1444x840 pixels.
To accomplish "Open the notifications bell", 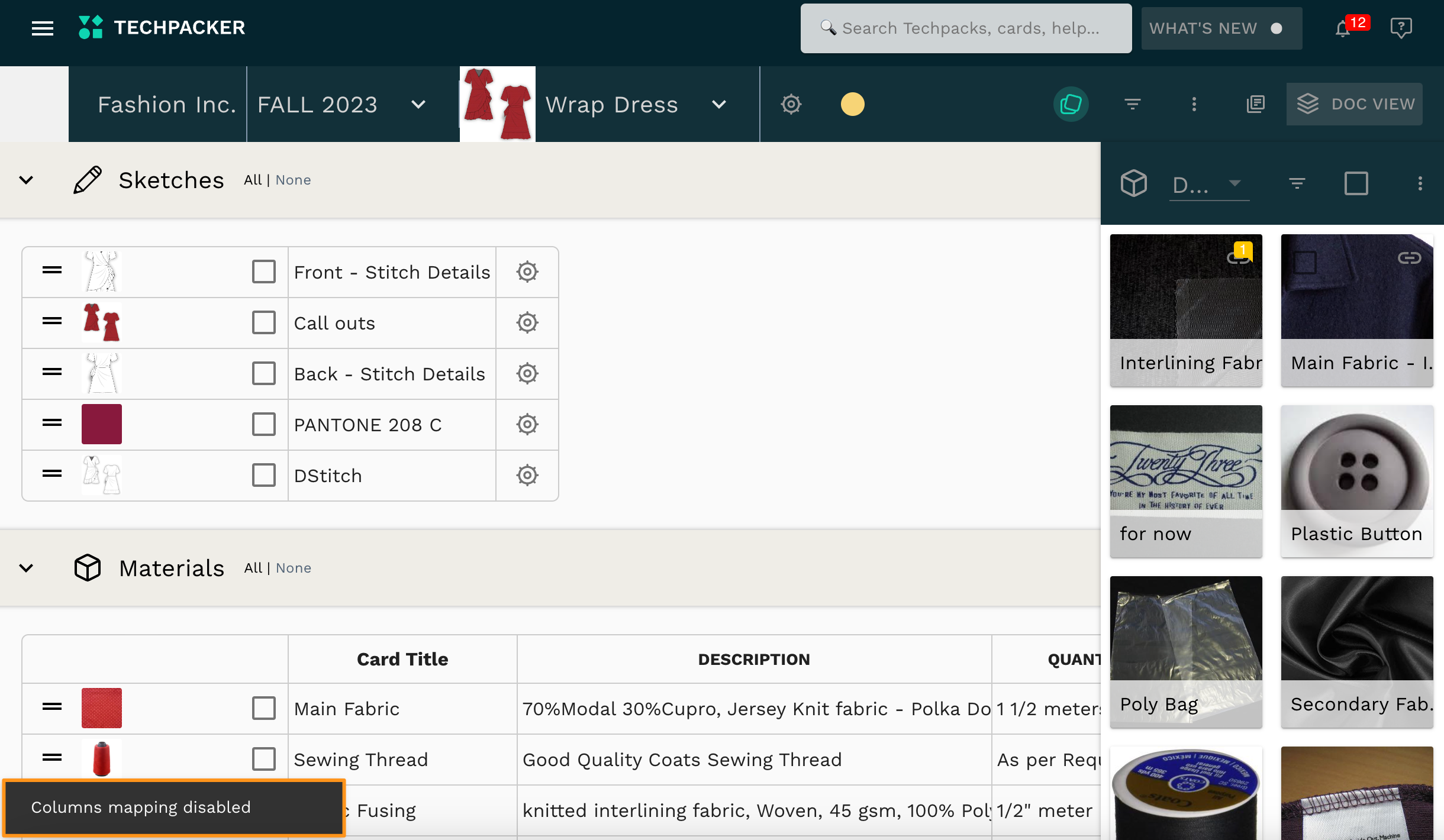I will click(1343, 28).
